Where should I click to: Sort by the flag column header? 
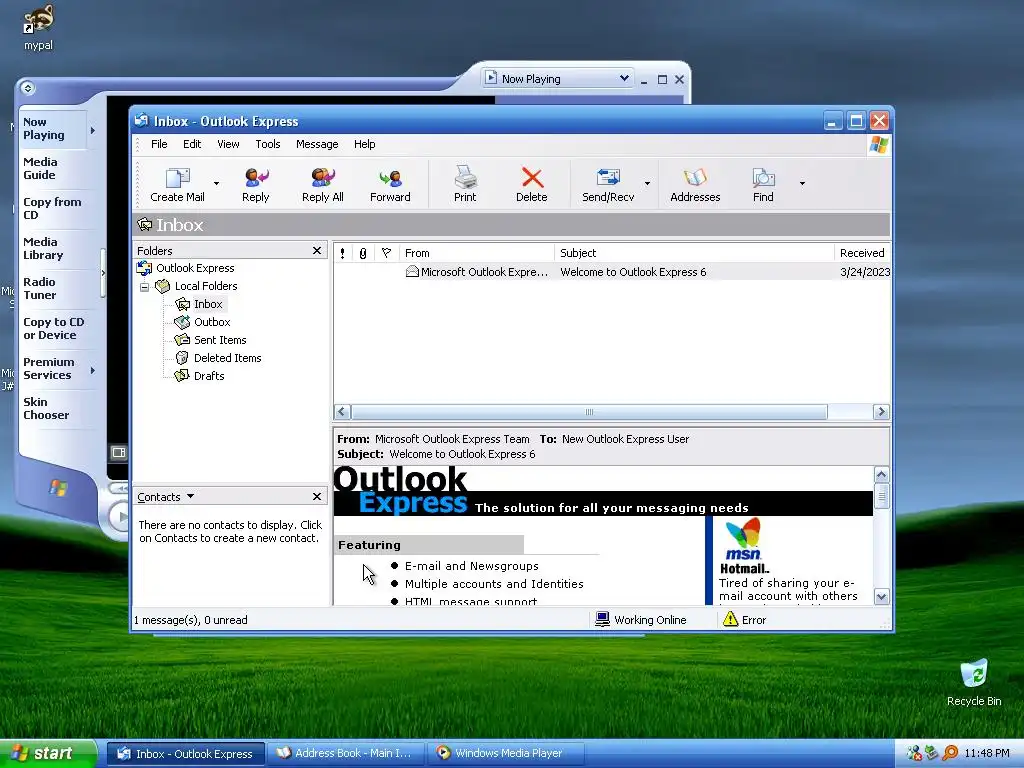coord(386,253)
